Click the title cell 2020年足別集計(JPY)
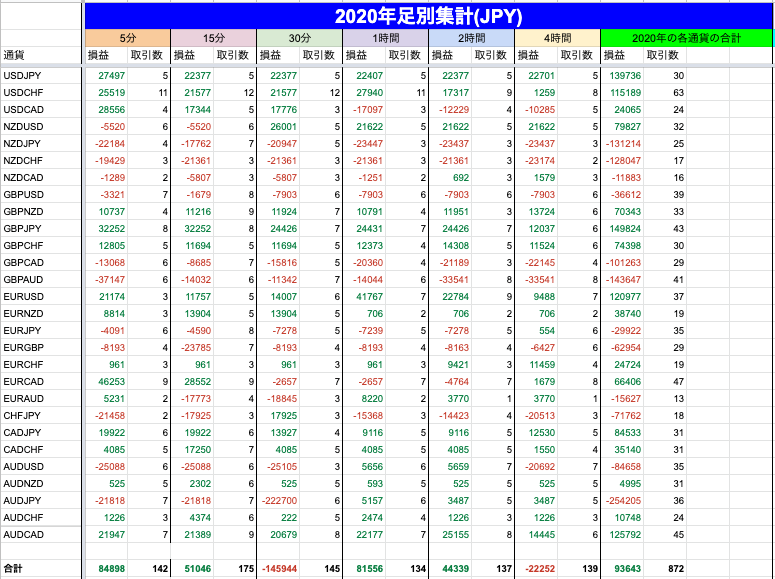Image resolution: width=775 pixels, height=579 pixels. coord(428,16)
